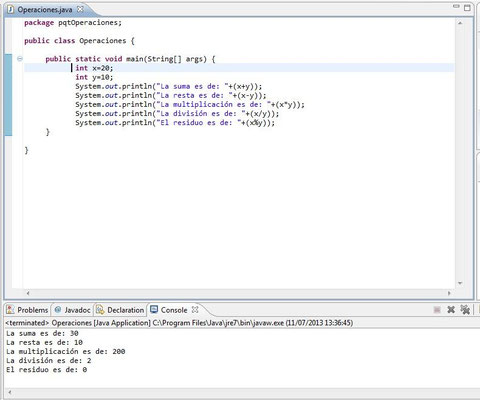Open the Declaration tab
This screenshot has width=480, height=400.
coord(120,310)
